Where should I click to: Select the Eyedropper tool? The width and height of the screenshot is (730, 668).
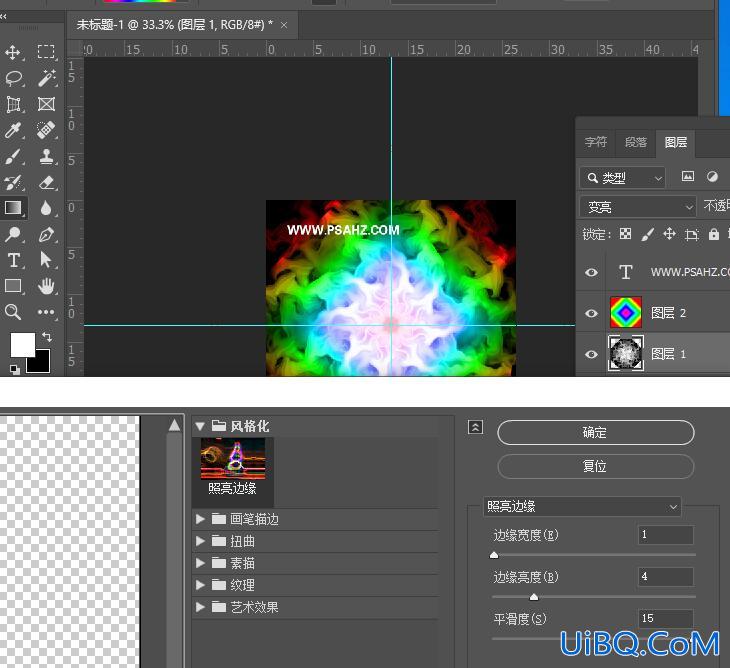point(13,130)
